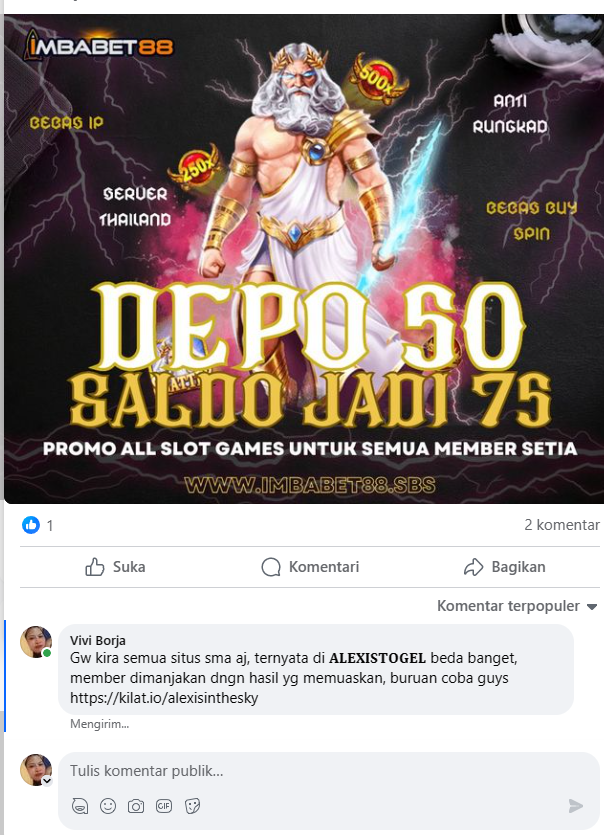Click the Mengirim status text
This screenshot has height=835, width=604.
(x=100, y=724)
